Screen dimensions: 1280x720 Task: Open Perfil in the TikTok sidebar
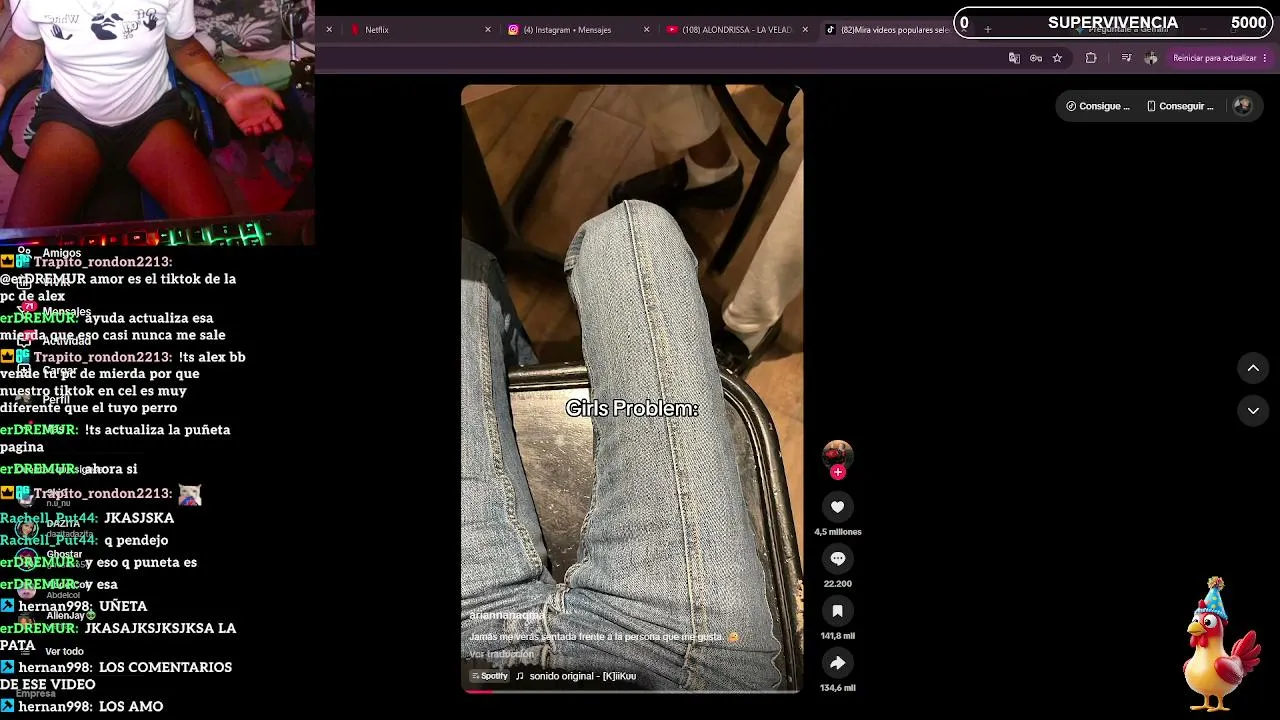click(44, 399)
